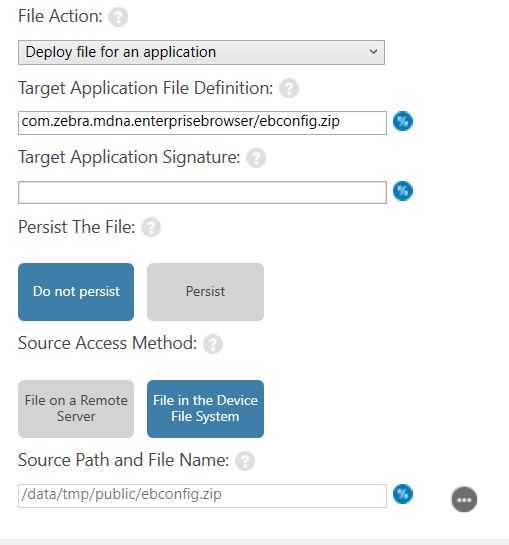Click the empty Target Application Signature field
Image resolution: width=509 pixels, height=545 pixels.
[202, 192]
